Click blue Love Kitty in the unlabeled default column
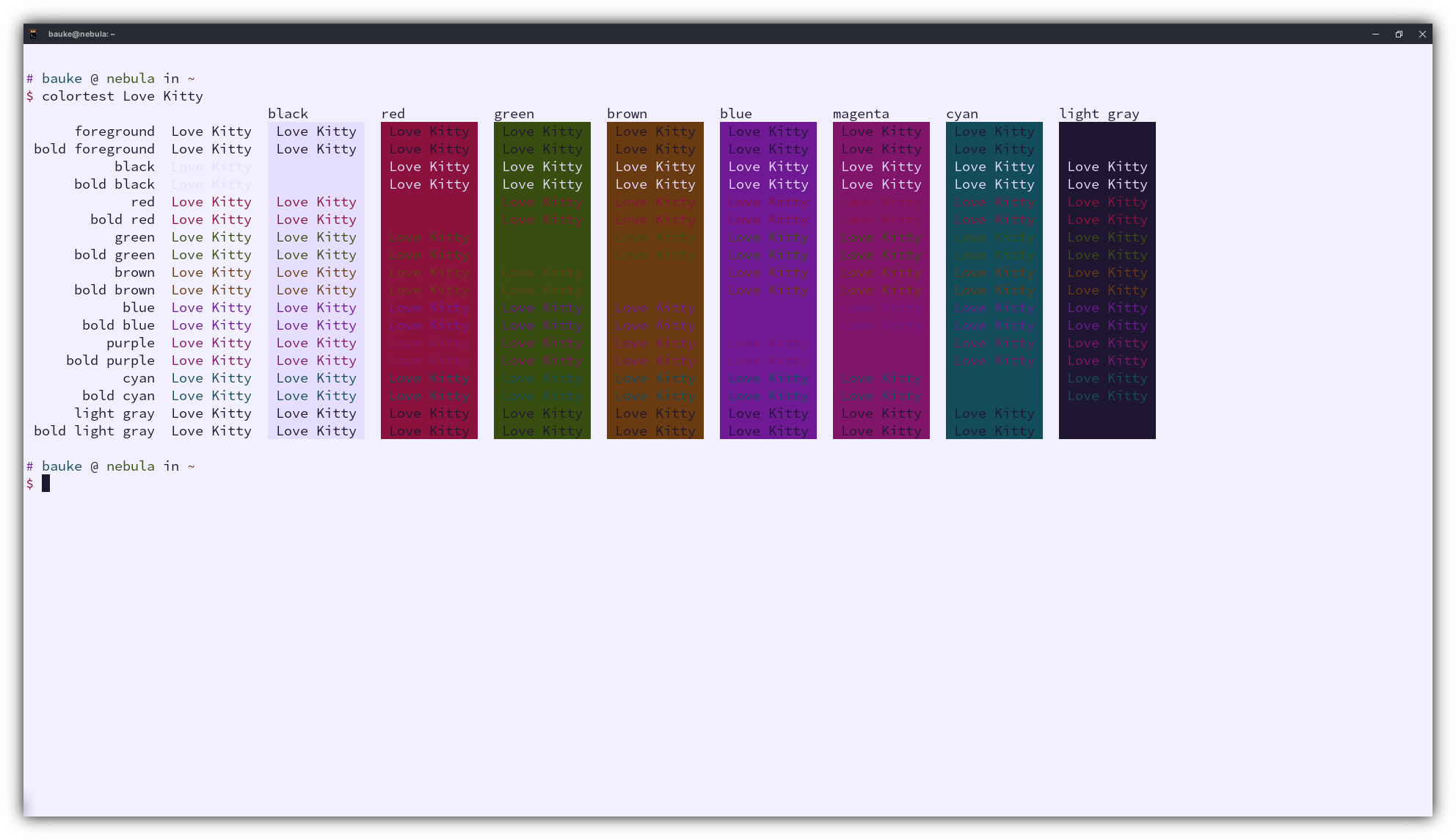 pos(211,308)
